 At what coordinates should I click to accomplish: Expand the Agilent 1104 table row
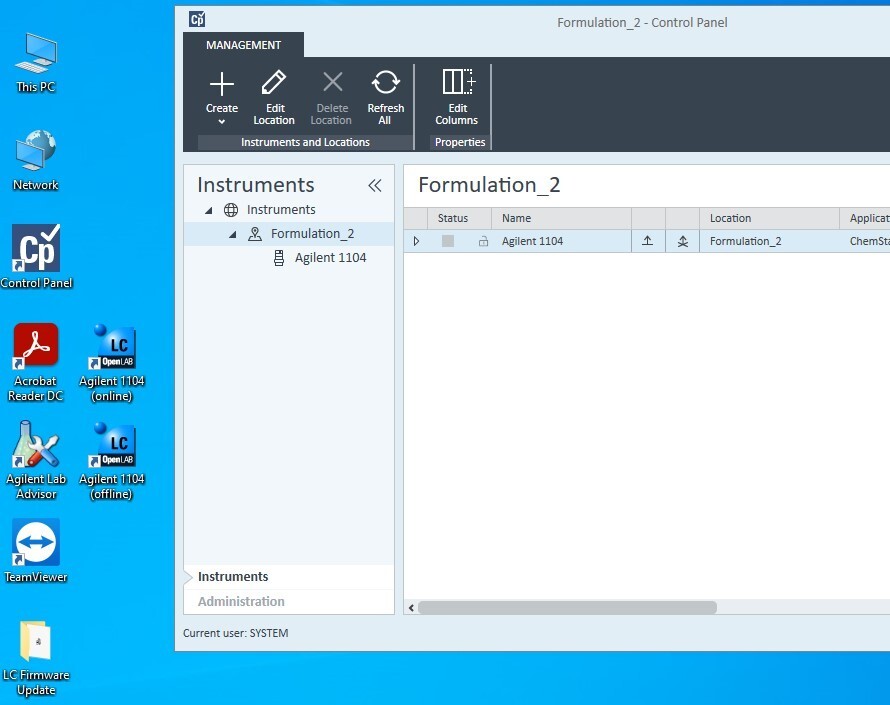click(416, 241)
